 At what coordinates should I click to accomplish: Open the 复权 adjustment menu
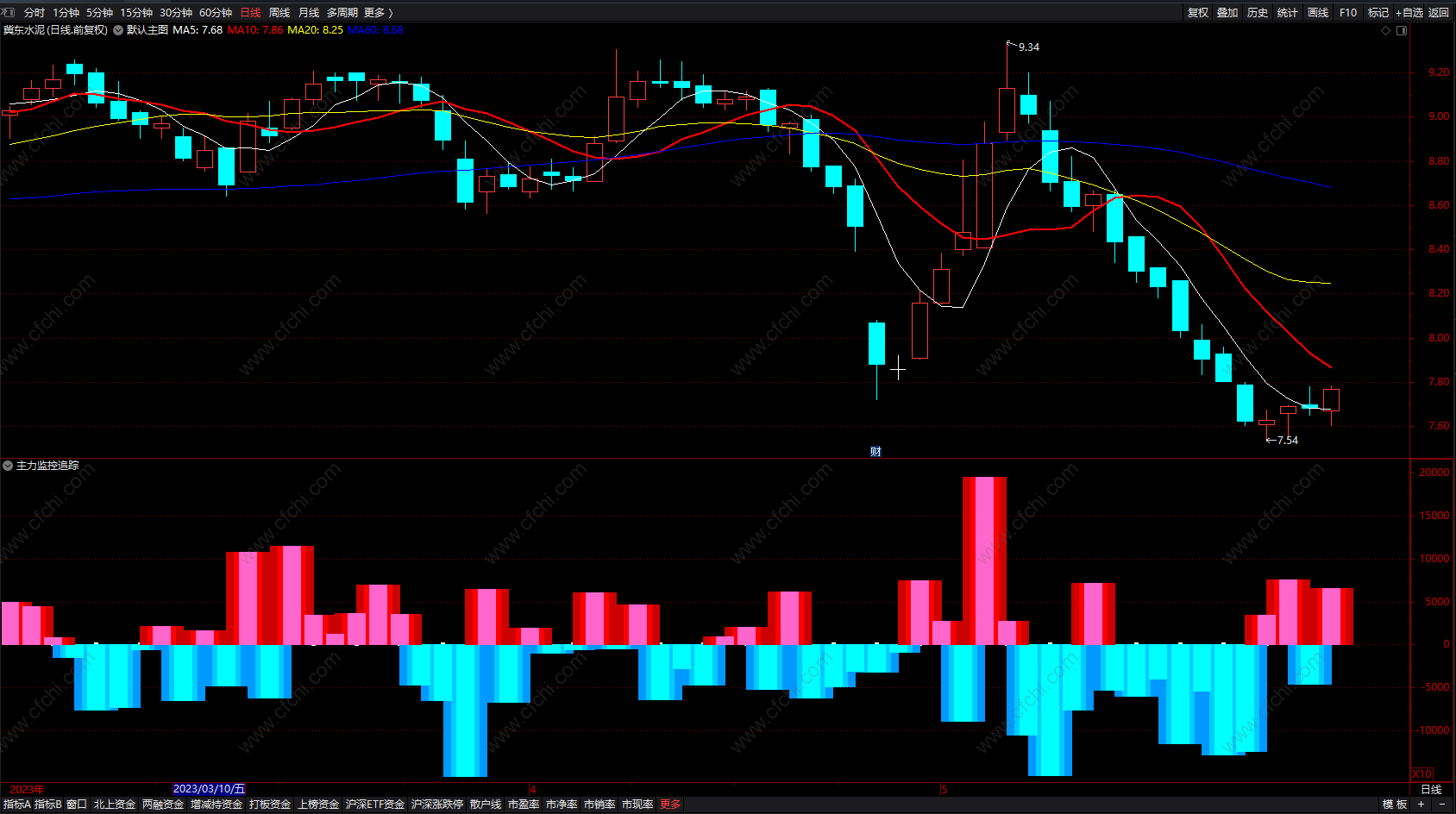[1198, 13]
